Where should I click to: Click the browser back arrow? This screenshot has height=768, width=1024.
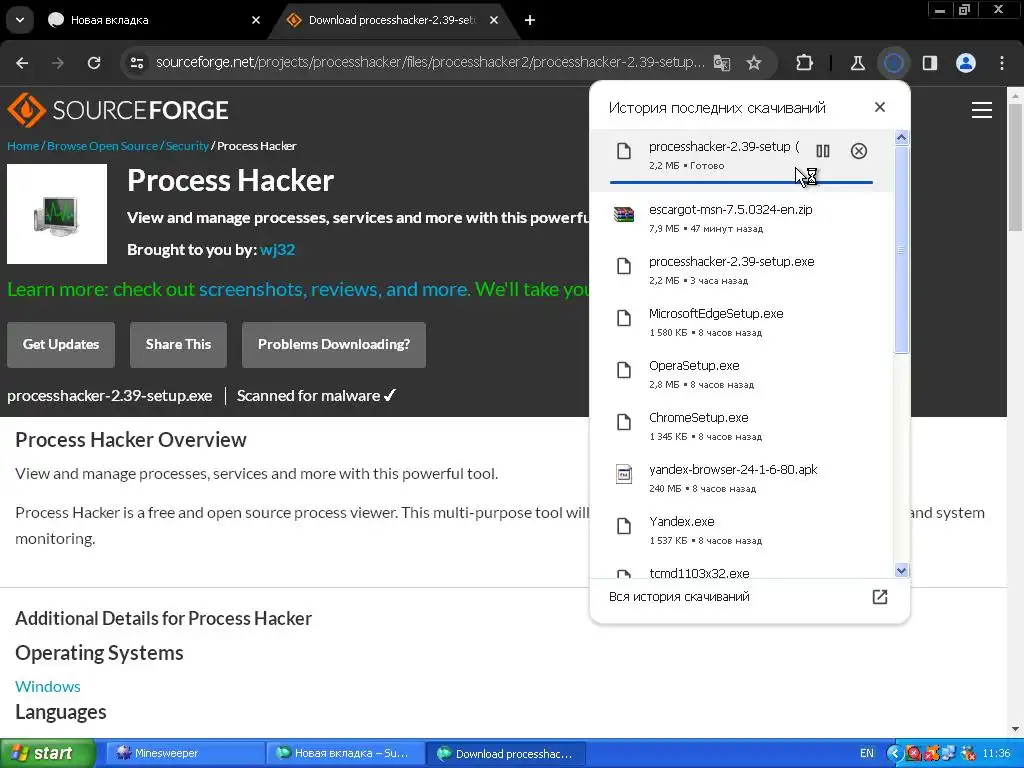22,63
